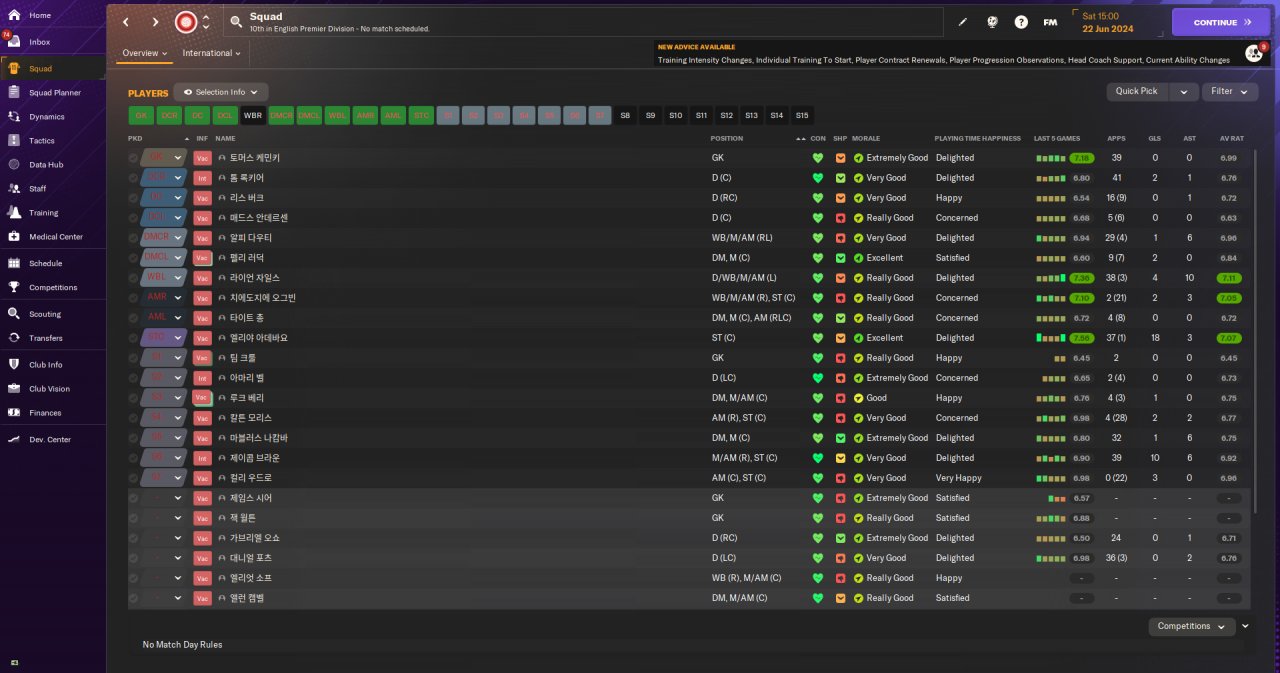Open the Dev. Center icon
This screenshot has height=673, width=1280.
[x=14, y=439]
